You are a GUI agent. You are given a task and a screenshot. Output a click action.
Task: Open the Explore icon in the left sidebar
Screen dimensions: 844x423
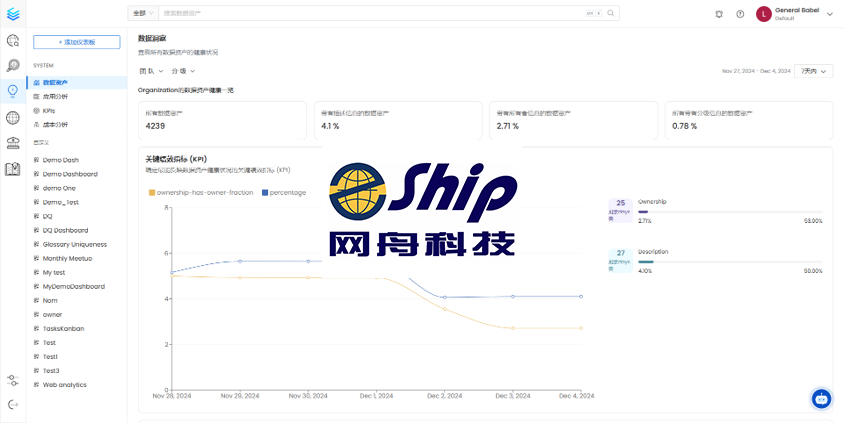pyautogui.click(x=13, y=41)
